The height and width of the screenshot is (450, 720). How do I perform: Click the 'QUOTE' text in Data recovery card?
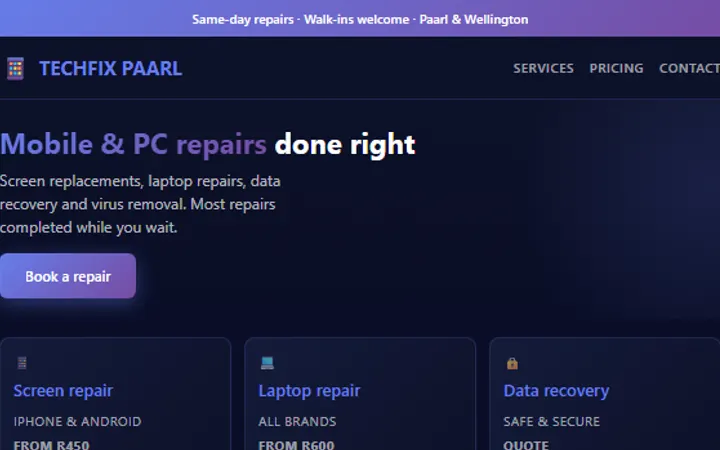(526, 444)
